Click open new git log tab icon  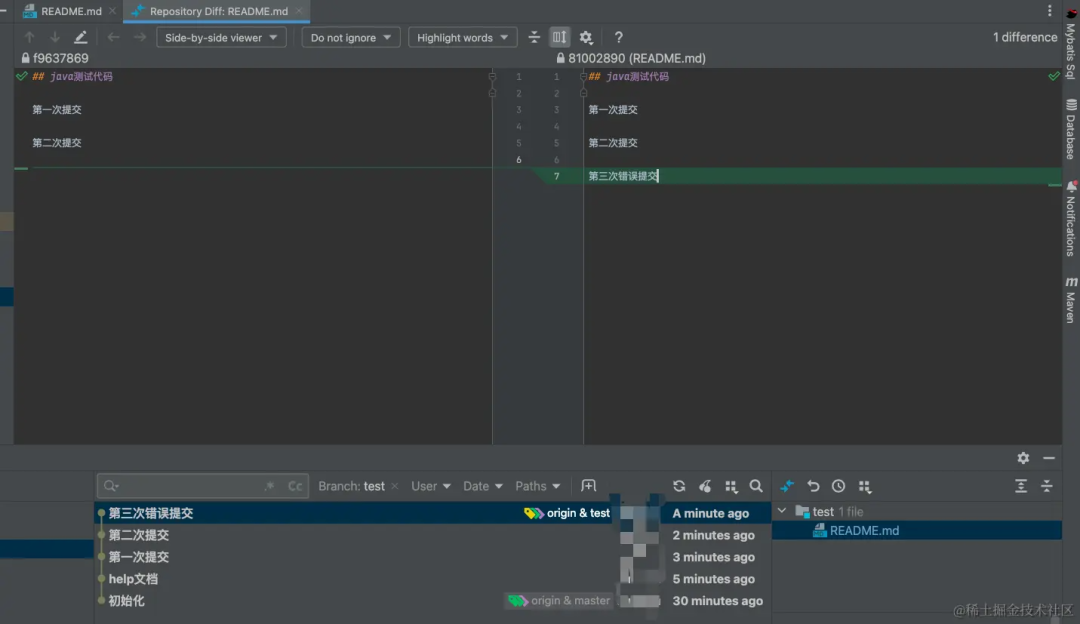[x=588, y=486]
